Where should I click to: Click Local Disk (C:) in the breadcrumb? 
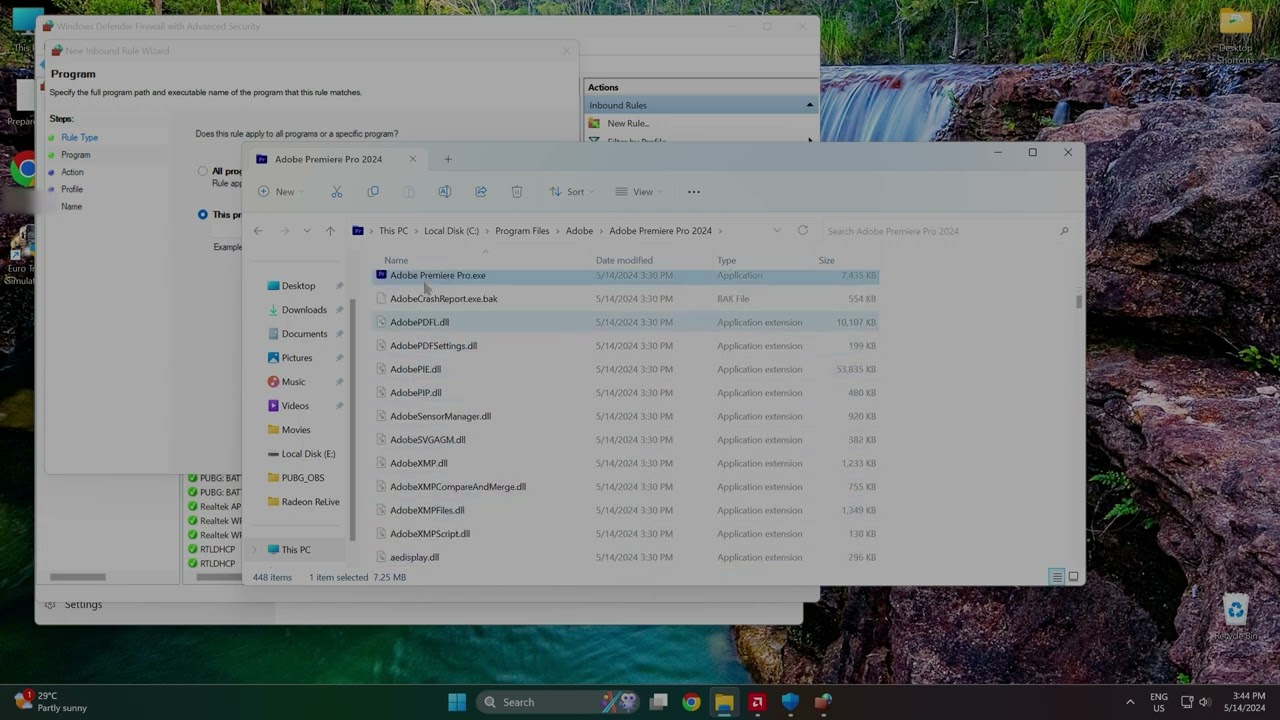(x=451, y=231)
